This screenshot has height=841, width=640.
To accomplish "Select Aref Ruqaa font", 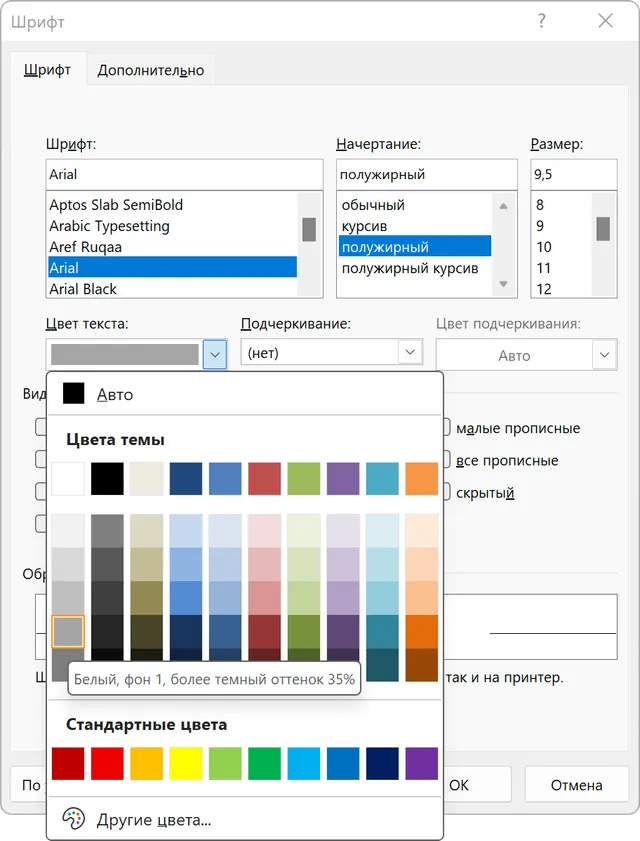I will point(172,247).
